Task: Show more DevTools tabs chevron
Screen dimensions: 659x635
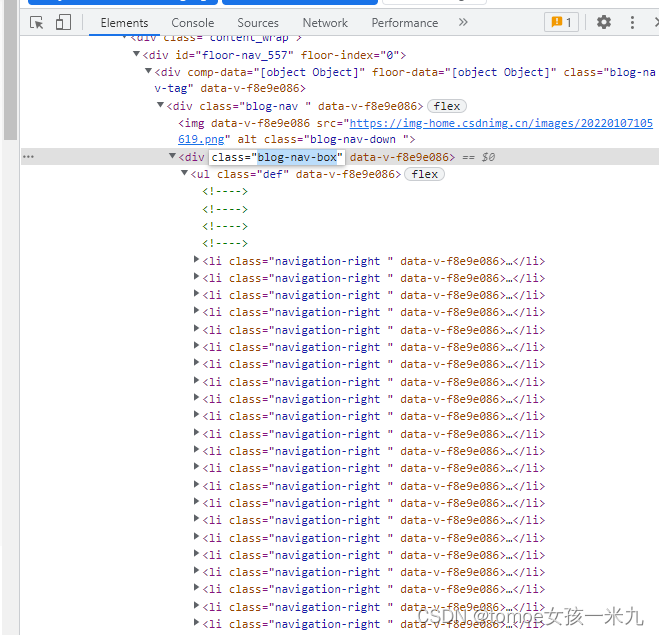Action: [463, 22]
